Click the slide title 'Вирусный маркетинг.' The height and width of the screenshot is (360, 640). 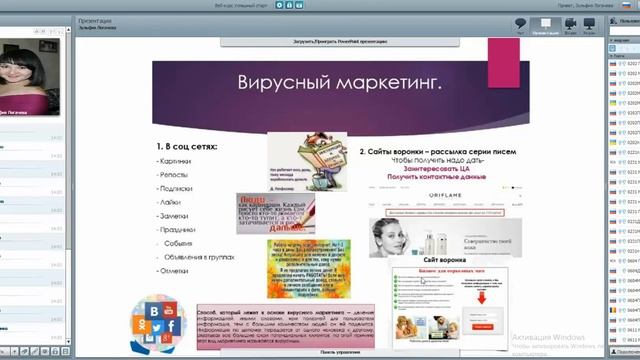pyautogui.click(x=340, y=82)
